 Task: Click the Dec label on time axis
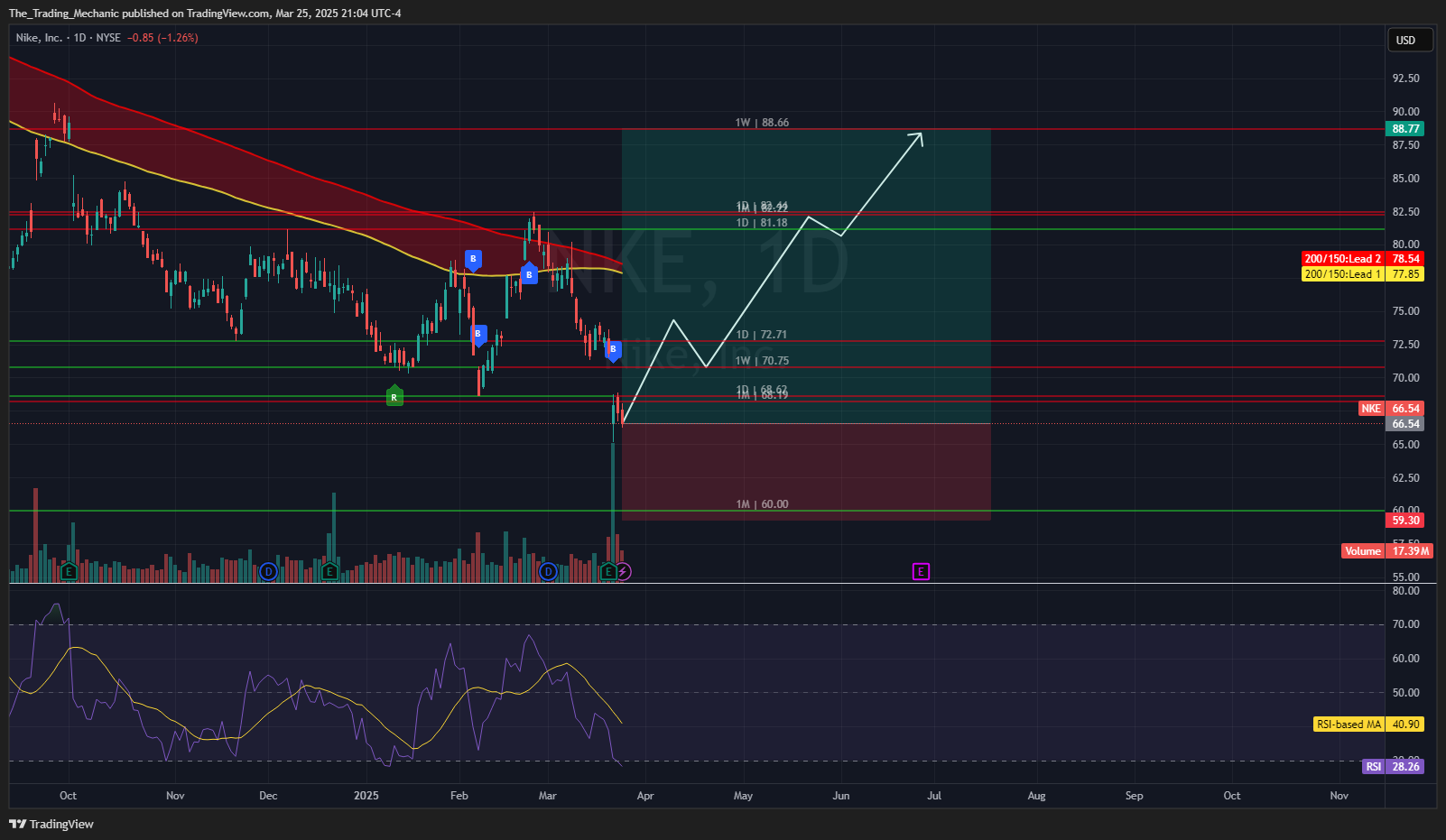pyautogui.click(x=268, y=796)
